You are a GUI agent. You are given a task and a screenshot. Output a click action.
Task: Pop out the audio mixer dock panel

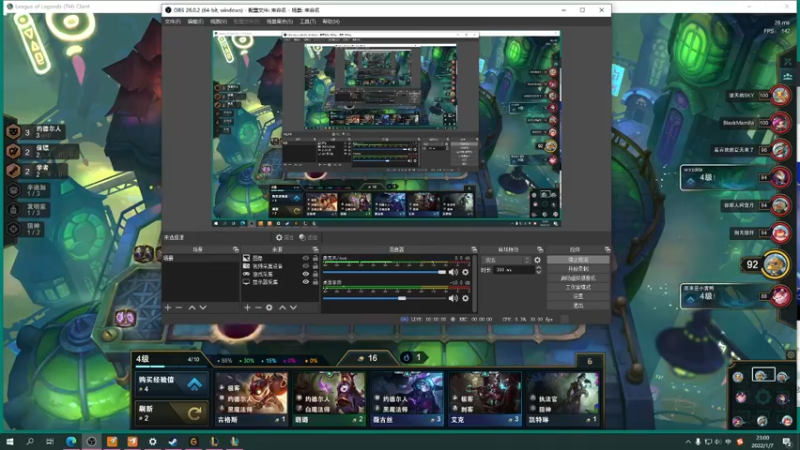pos(474,249)
